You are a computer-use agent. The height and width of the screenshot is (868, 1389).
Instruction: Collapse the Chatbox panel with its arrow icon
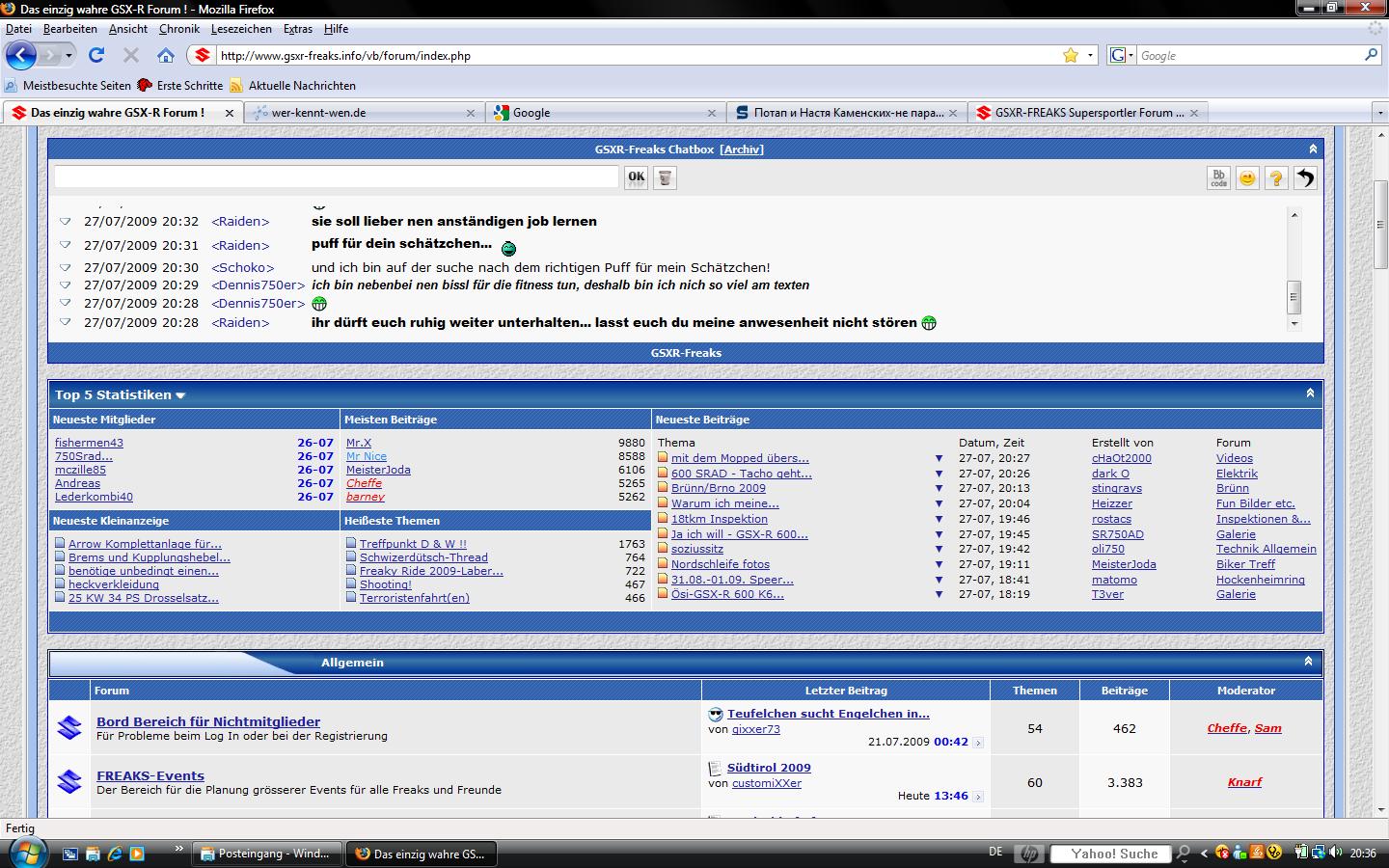[x=1313, y=149]
